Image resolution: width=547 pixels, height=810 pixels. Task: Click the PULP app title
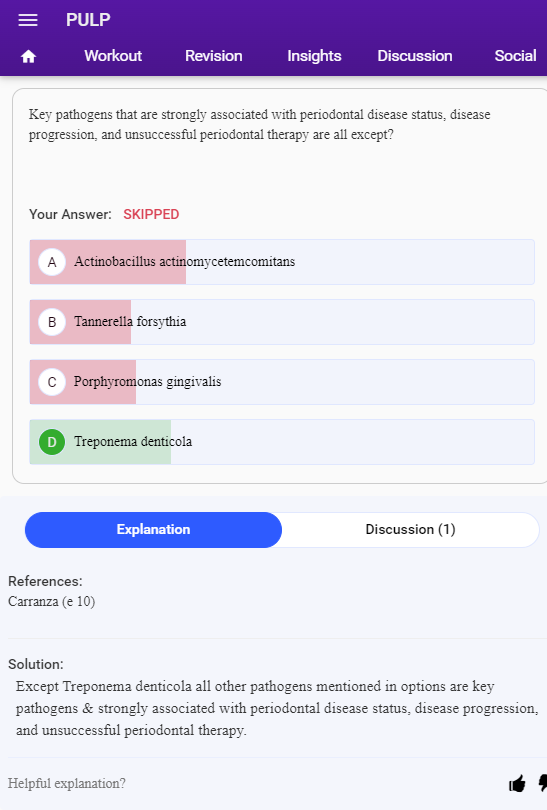[x=88, y=20]
